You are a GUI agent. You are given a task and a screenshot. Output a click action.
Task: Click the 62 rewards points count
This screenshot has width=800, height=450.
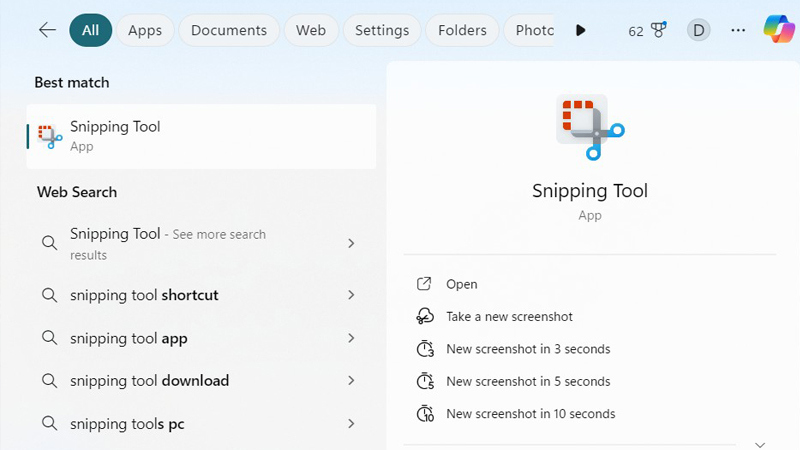tap(636, 32)
